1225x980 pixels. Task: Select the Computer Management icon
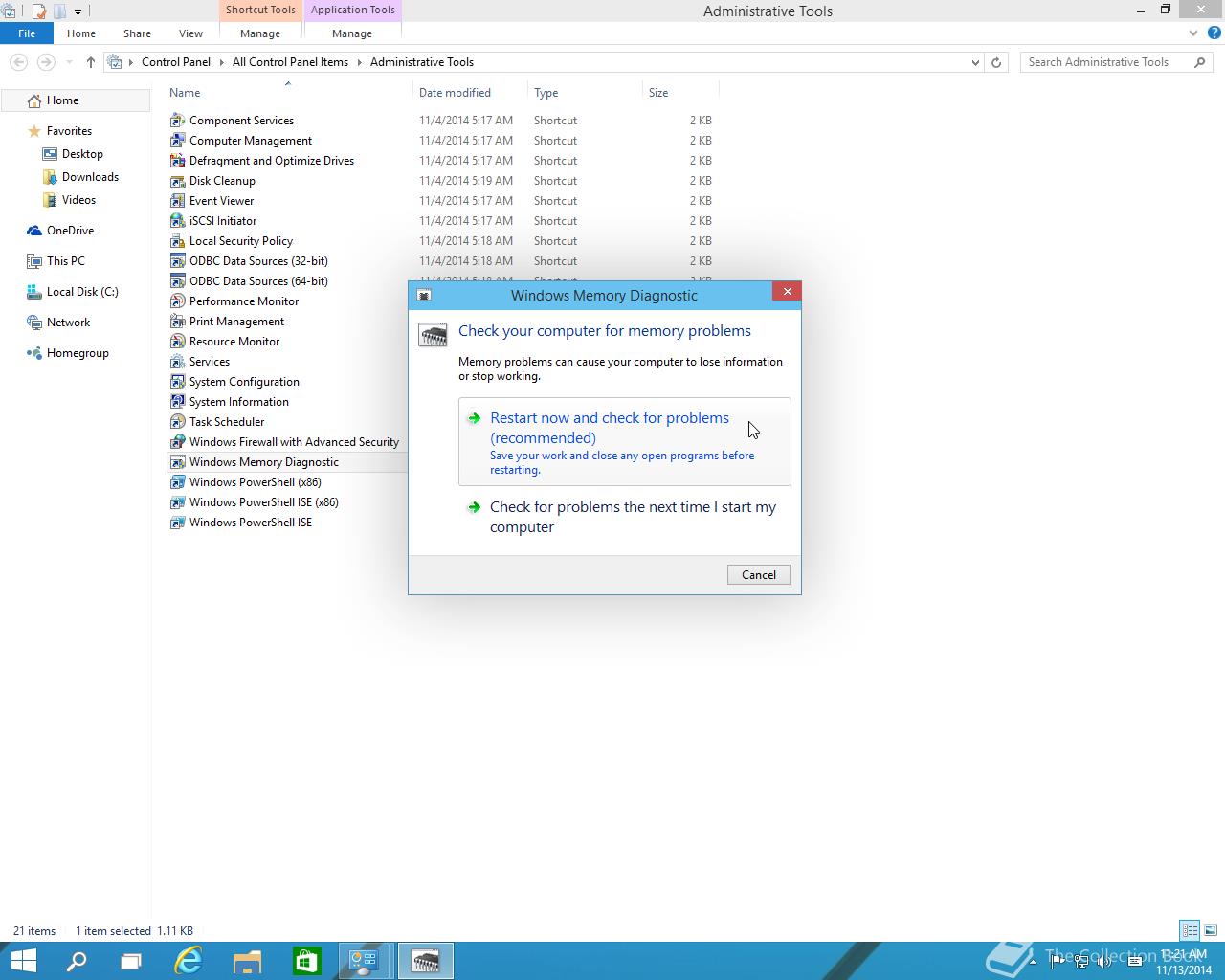(177, 141)
